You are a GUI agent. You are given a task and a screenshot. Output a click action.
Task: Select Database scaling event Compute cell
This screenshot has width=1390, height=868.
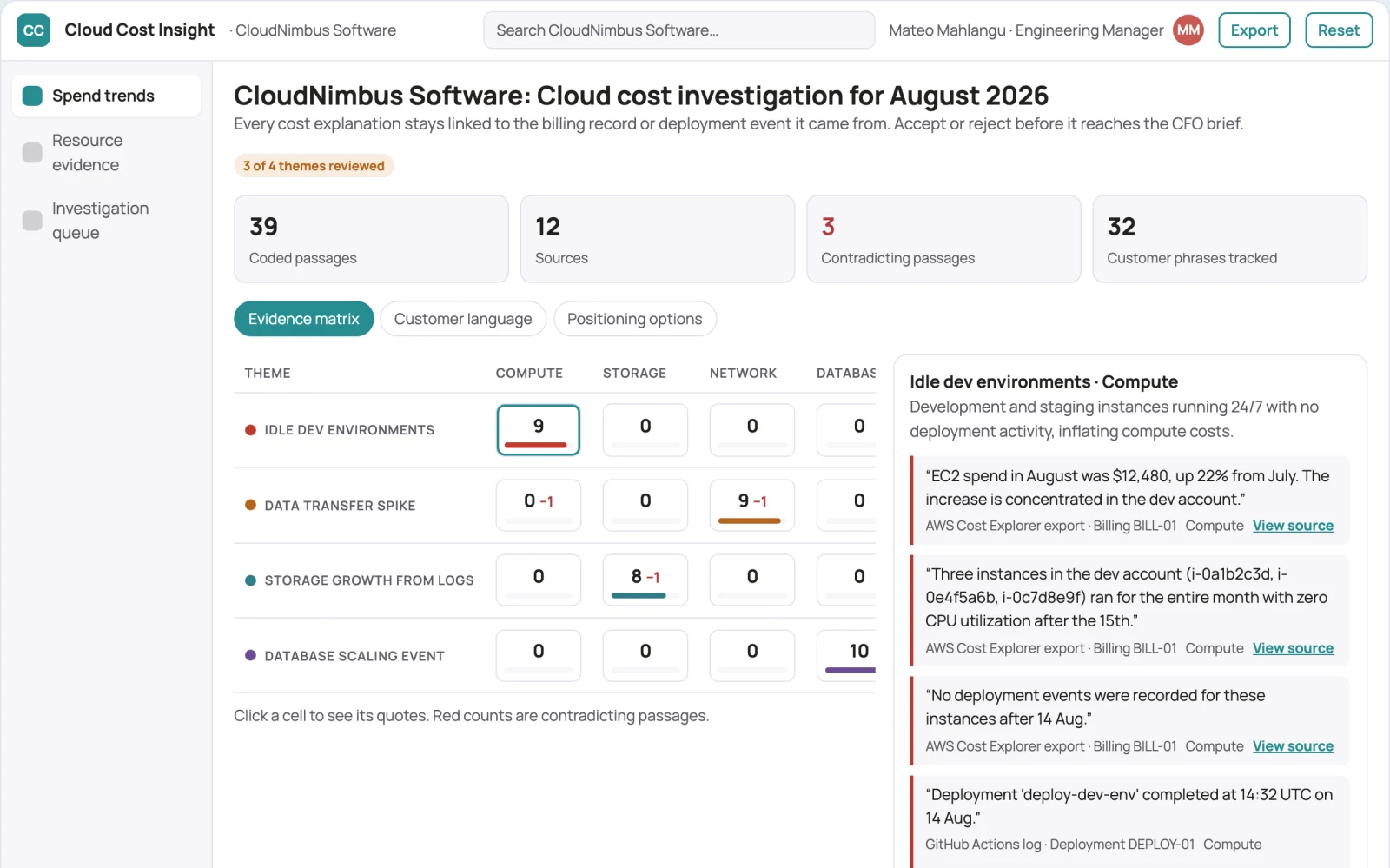point(538,656)
